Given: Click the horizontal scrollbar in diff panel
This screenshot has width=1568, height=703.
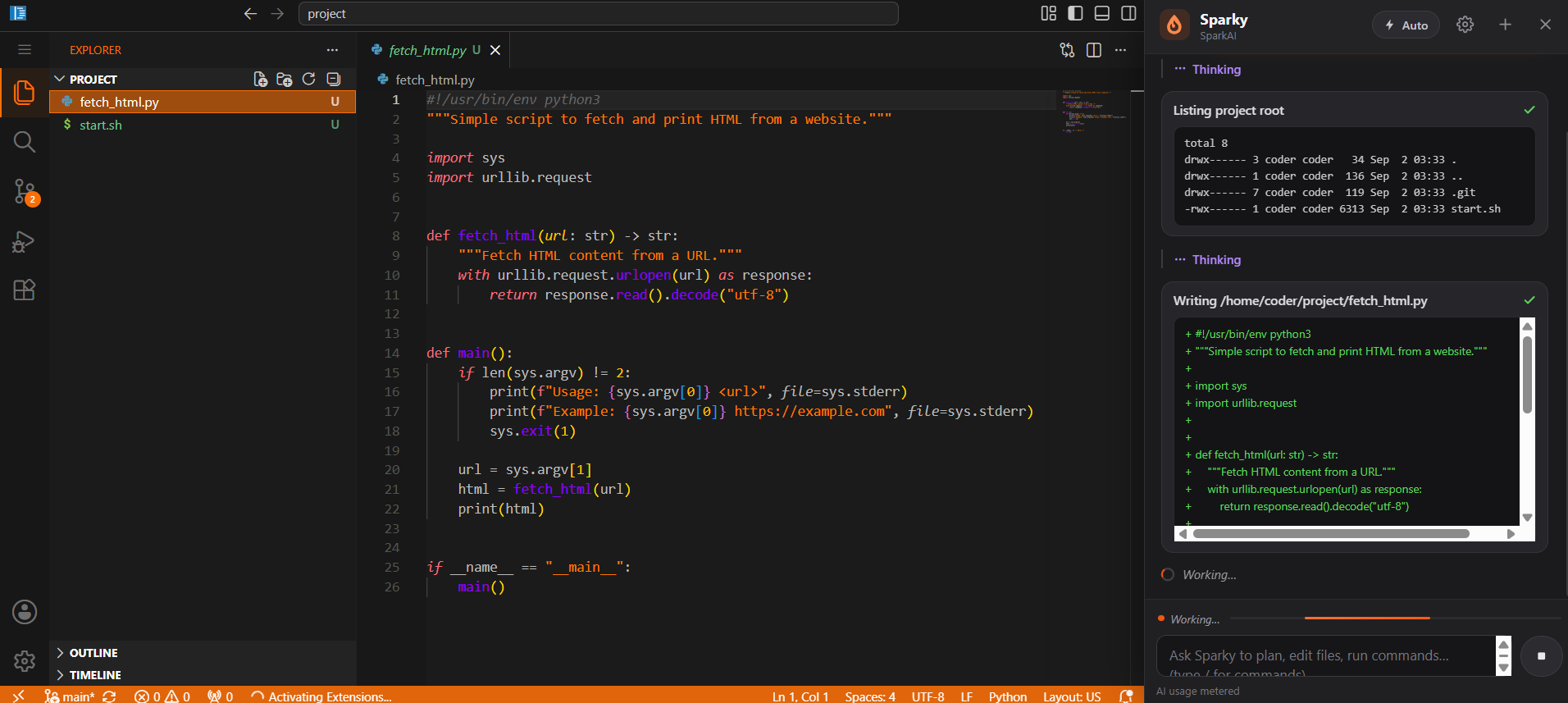Looking at the screenshot, I should [1330, 533].
